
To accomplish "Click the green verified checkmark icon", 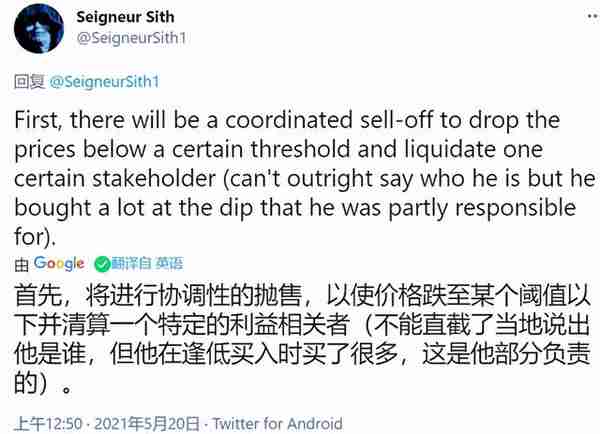I will coord(102,264).
